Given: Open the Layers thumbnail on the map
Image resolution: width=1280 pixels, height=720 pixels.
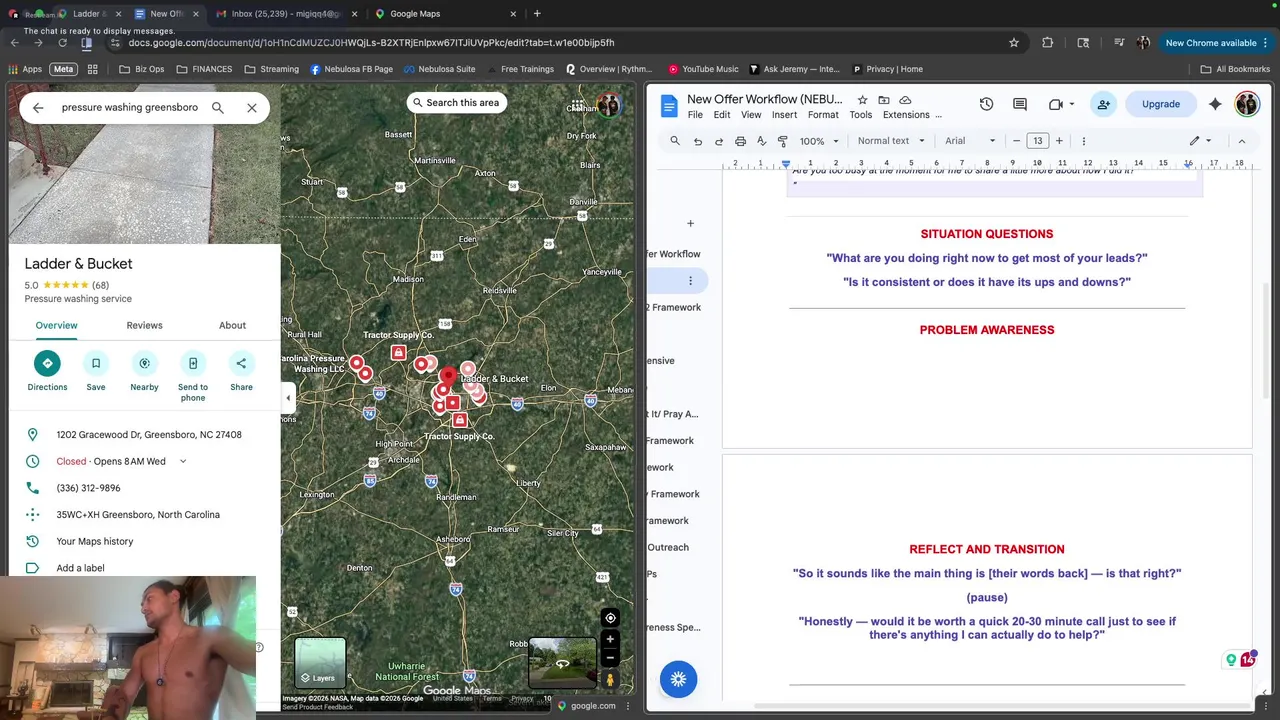Looking at the screenshot, I should (x=320, y=662).
